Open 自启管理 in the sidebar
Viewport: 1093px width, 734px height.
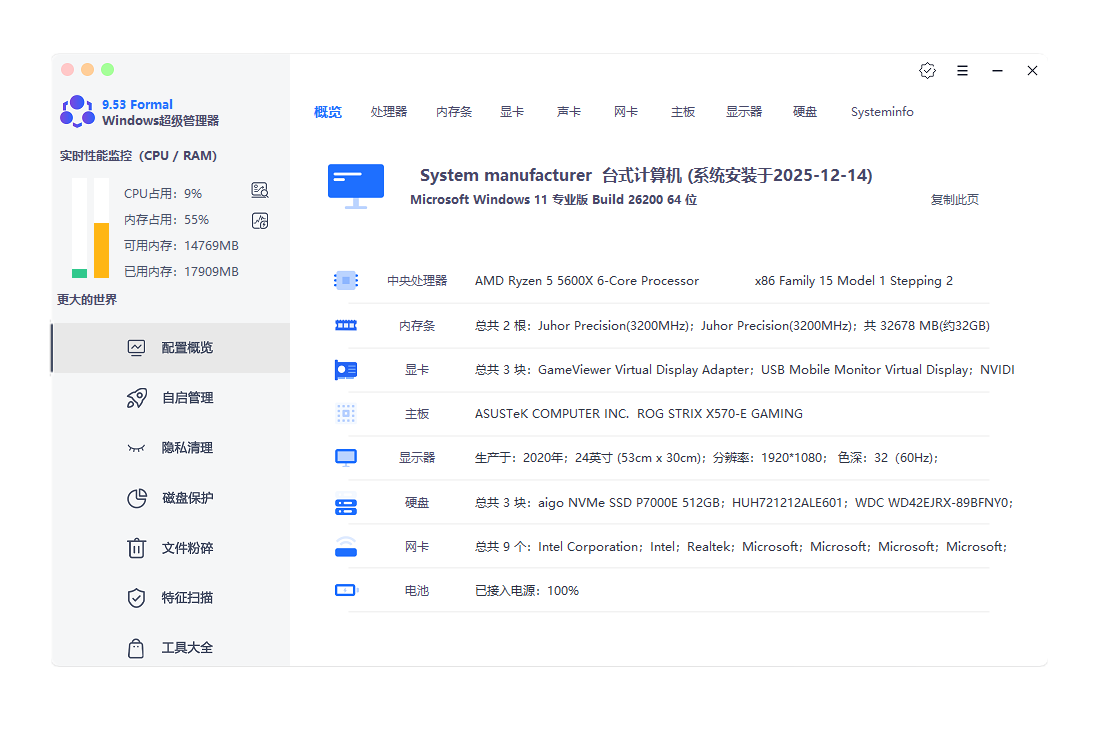pyautogui.click(x=187, y=398)
